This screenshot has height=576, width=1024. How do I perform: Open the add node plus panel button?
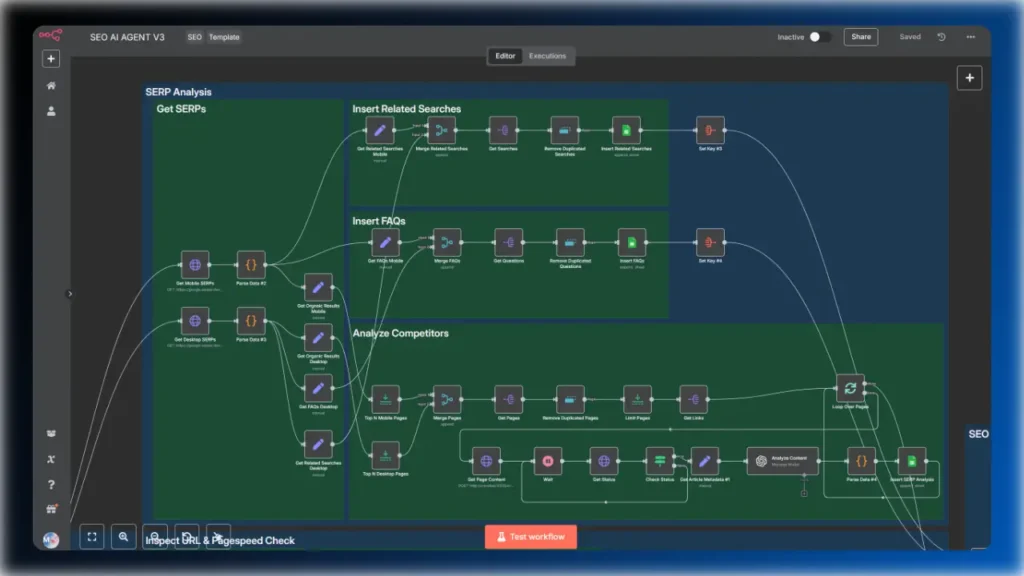[x=969, y=78]
